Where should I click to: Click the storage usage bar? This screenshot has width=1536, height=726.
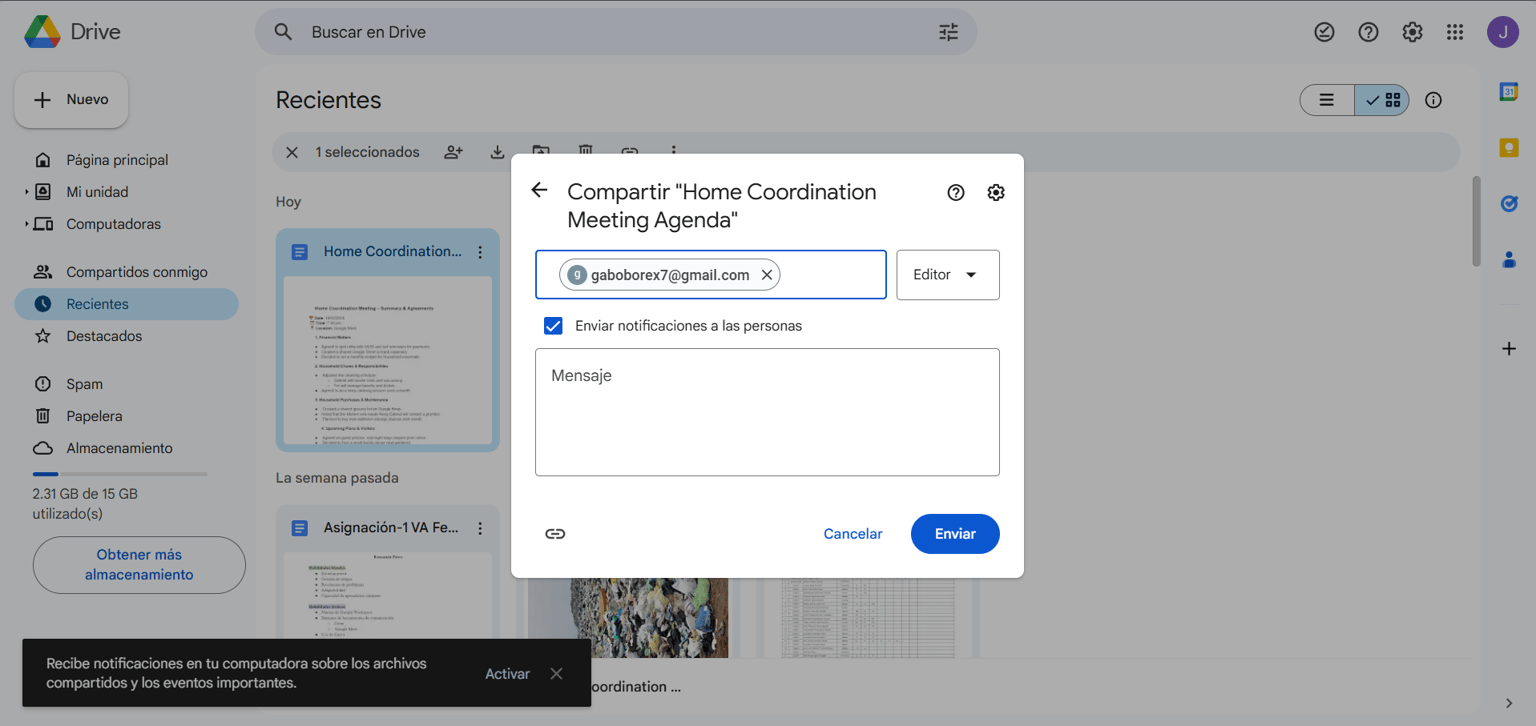pos(120,474)
